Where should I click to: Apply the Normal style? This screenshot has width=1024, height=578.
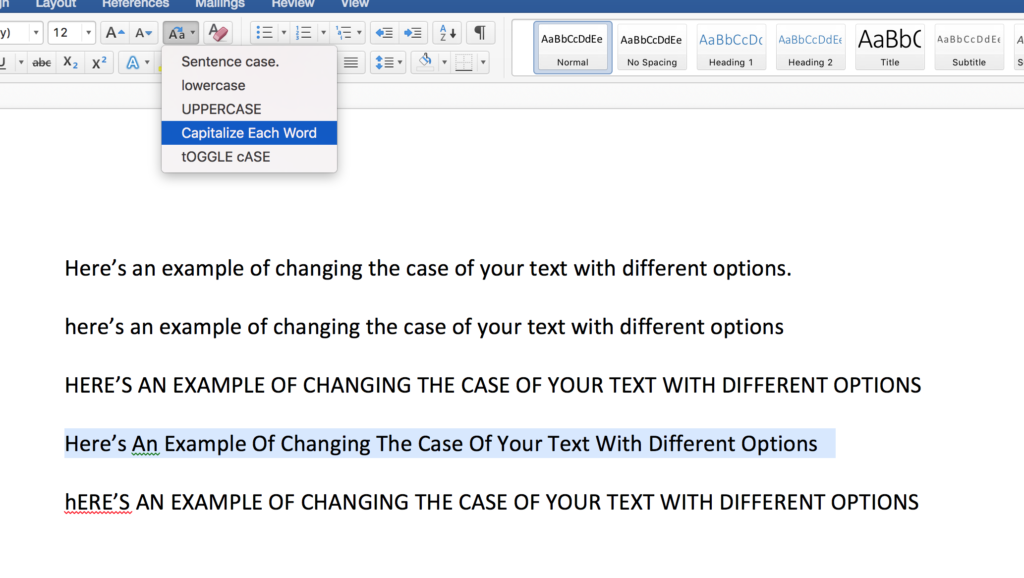pos(573,48)
